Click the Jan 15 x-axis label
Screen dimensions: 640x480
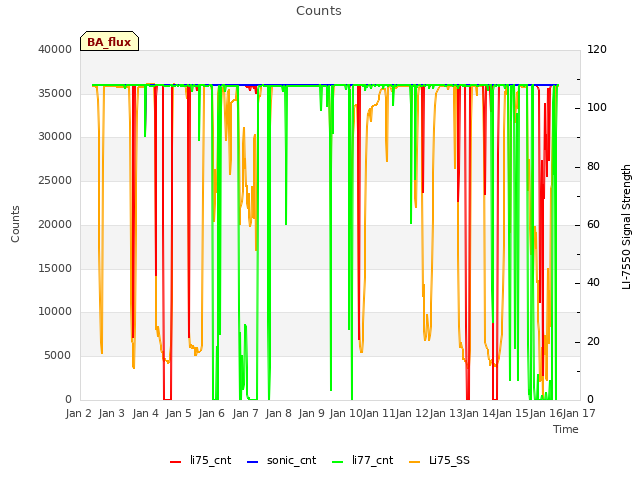click(x=512, y=413)
